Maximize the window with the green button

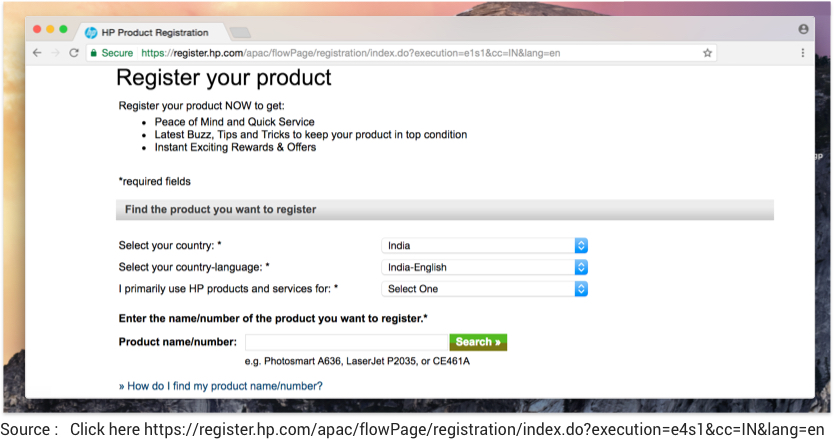pos(63,29)
